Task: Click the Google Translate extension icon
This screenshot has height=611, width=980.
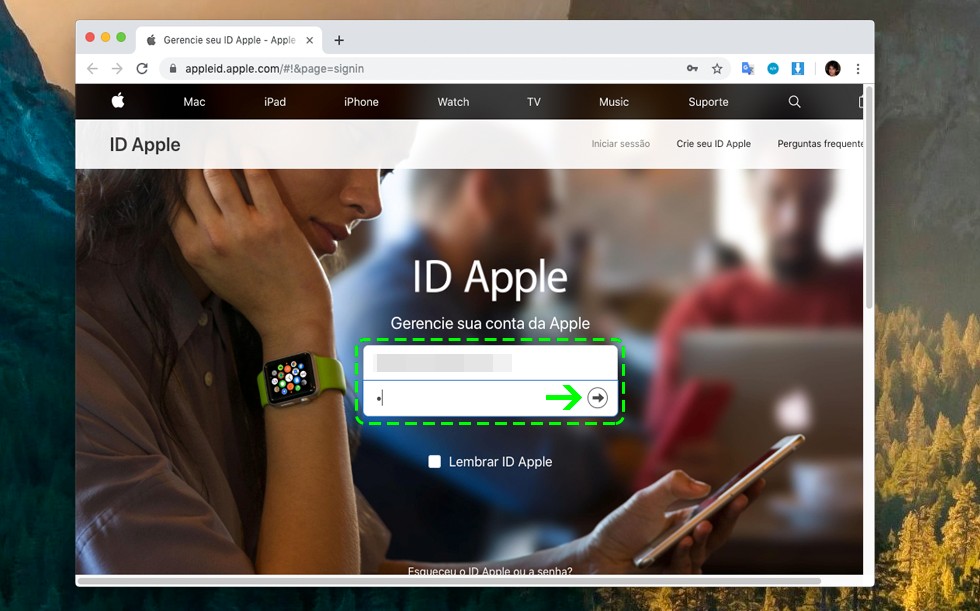Action: (x=747, y=69)
